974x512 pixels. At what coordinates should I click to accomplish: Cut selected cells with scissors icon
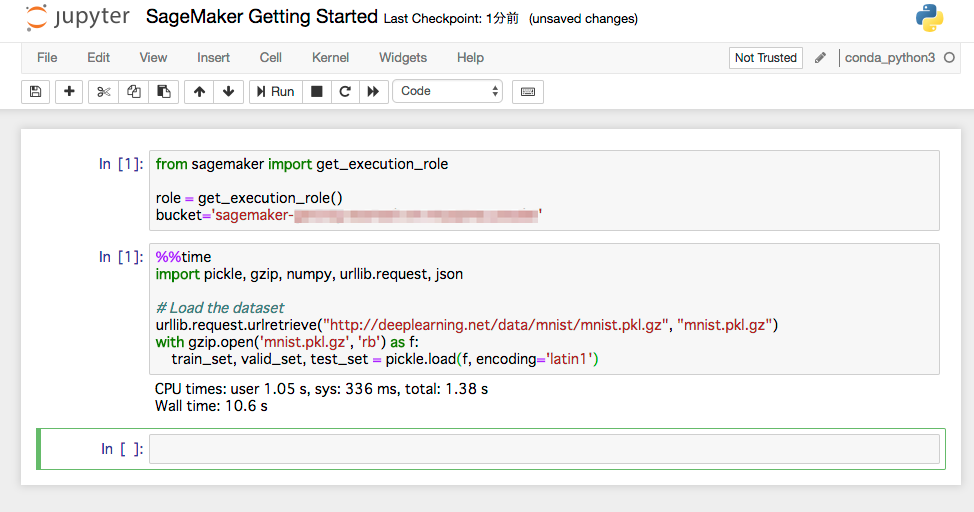coord(103,91)
